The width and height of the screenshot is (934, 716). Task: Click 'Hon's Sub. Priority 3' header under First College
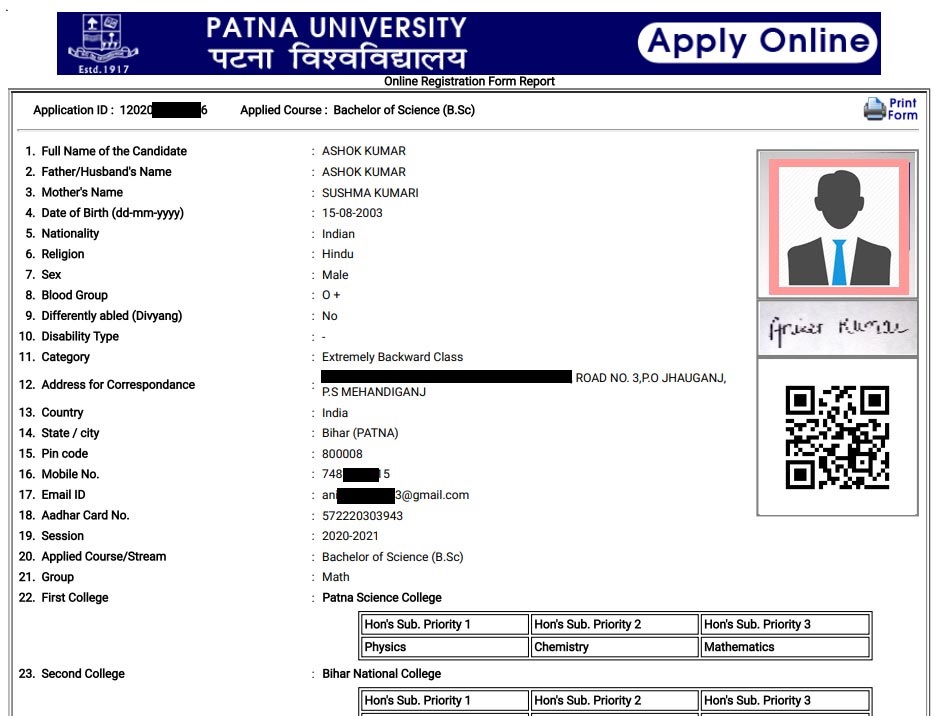(785, 624)
